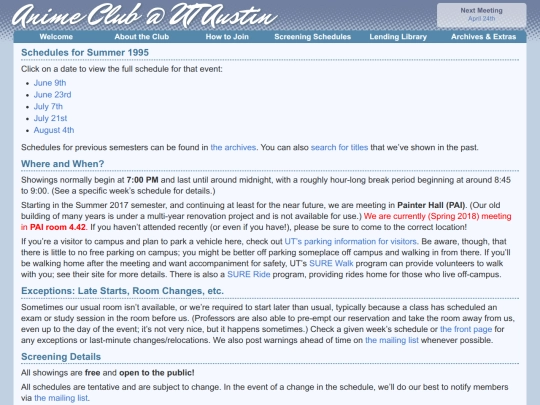This screenshot has height=405, width=540.
Task: Open Archives & Extras menu item
Action: pos(484,37)
